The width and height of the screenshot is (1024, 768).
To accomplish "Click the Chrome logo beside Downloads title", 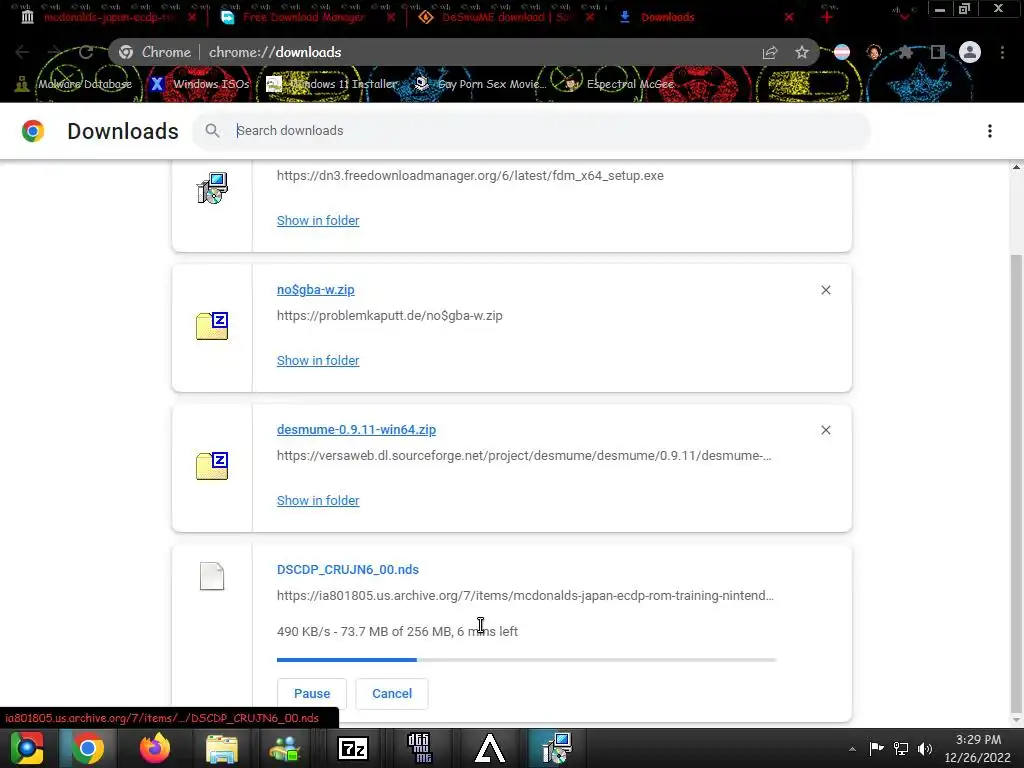I will click(33, 131).
